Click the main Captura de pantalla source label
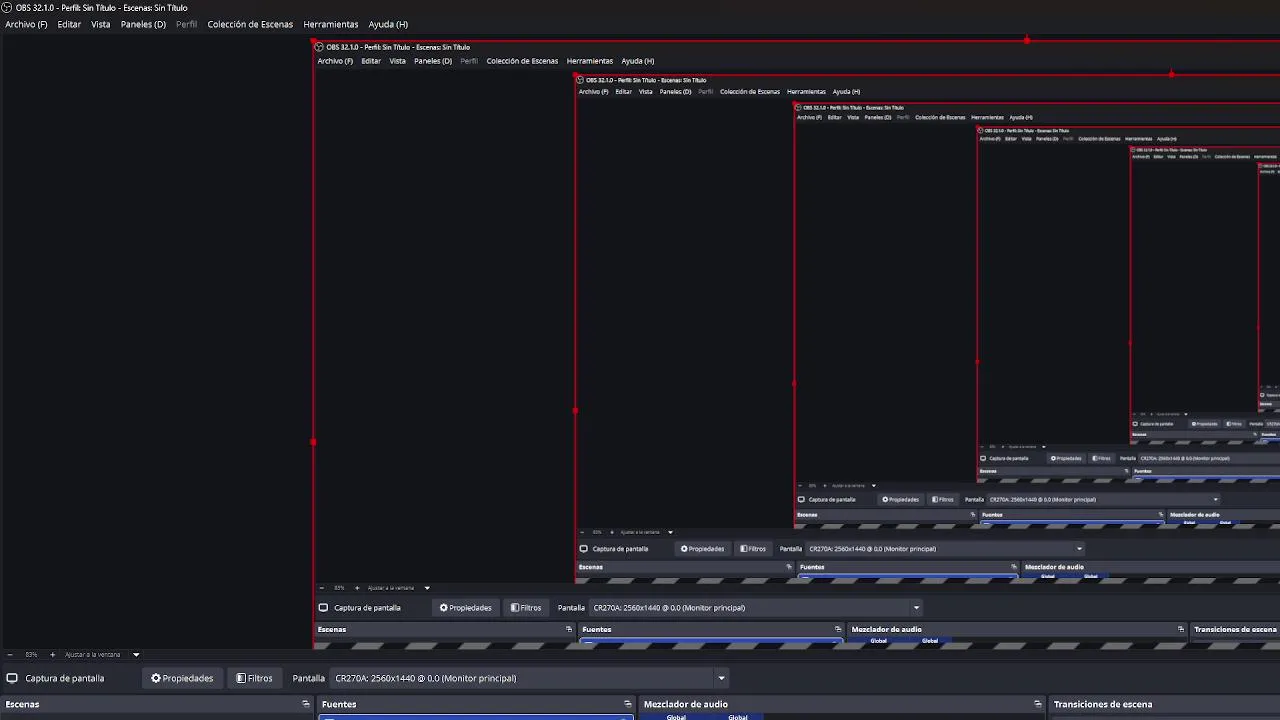Screen dimensions: 1280x720 [x=65, y=678]
